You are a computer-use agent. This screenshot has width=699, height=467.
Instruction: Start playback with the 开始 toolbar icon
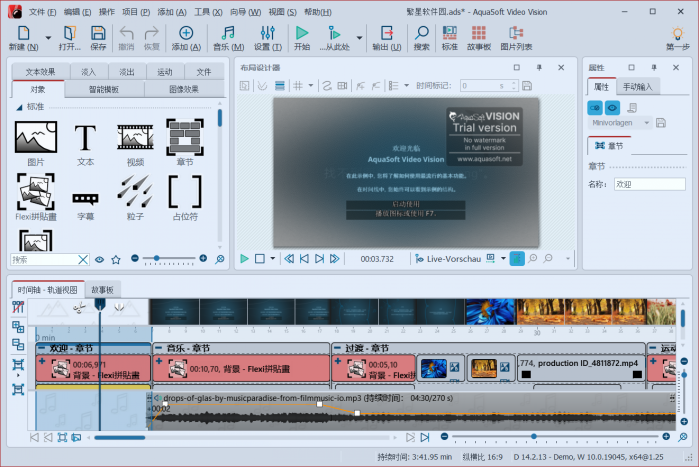302,33
